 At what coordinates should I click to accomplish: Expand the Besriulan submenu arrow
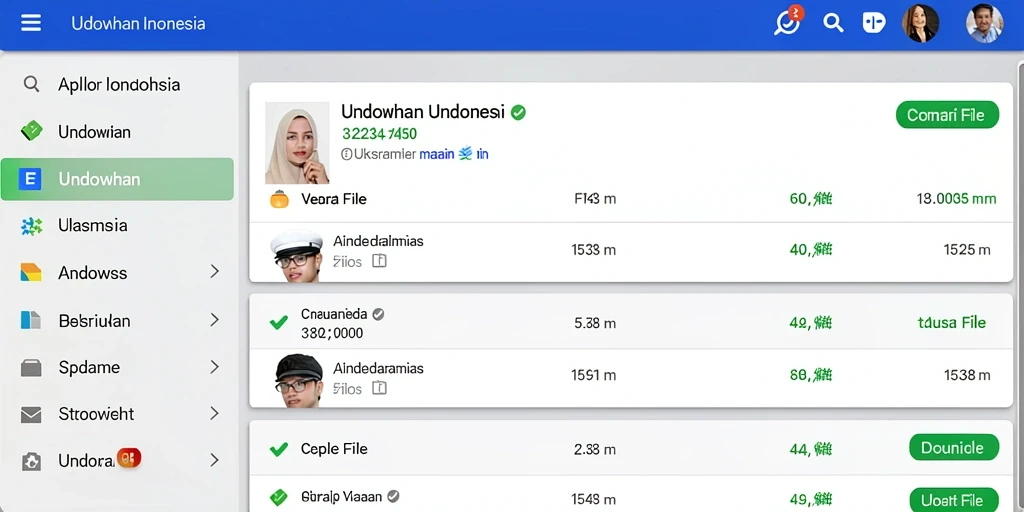pyautogui.click(x=214, y=320)
